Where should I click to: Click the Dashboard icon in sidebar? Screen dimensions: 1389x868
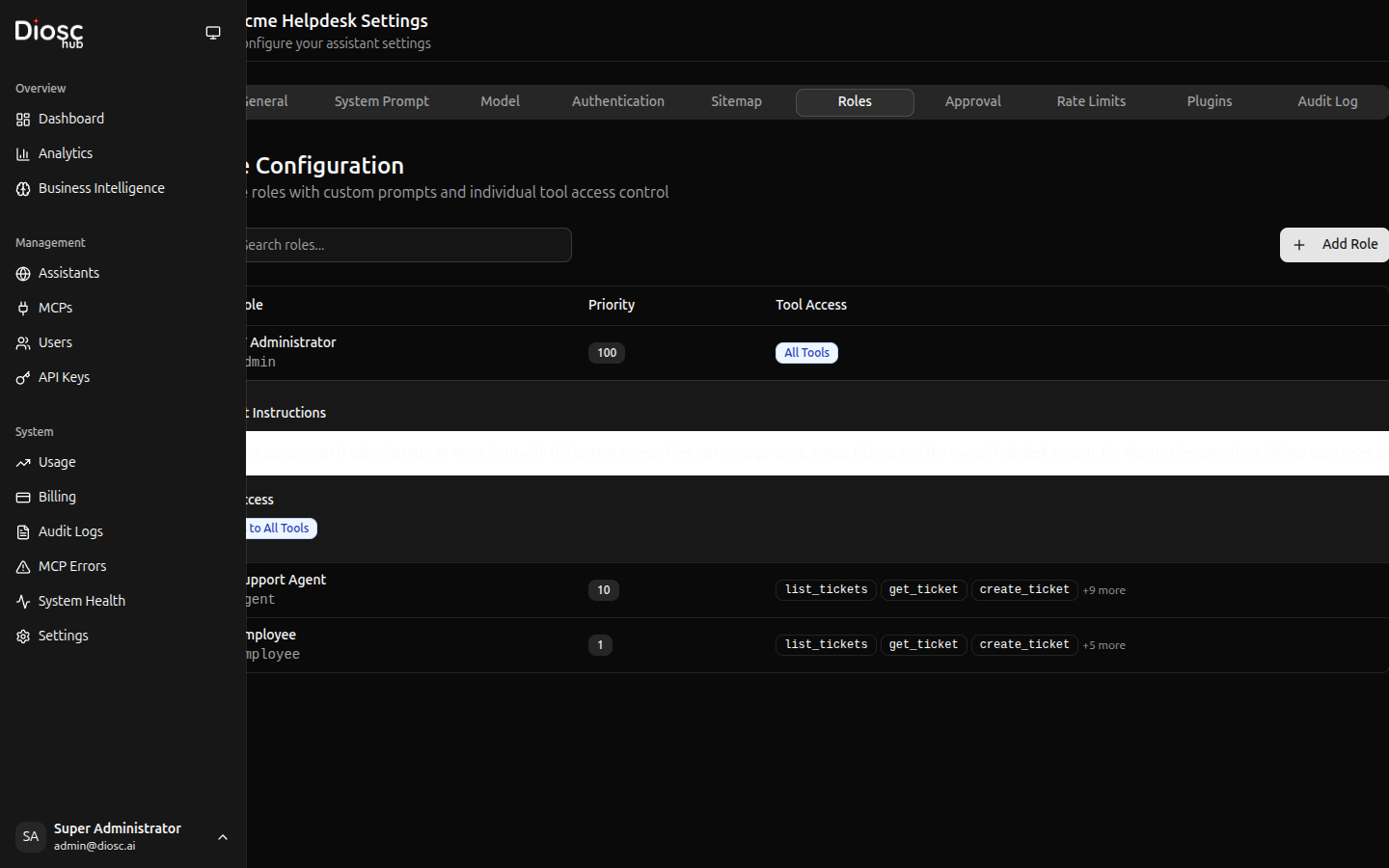click(x=23, y=120)
